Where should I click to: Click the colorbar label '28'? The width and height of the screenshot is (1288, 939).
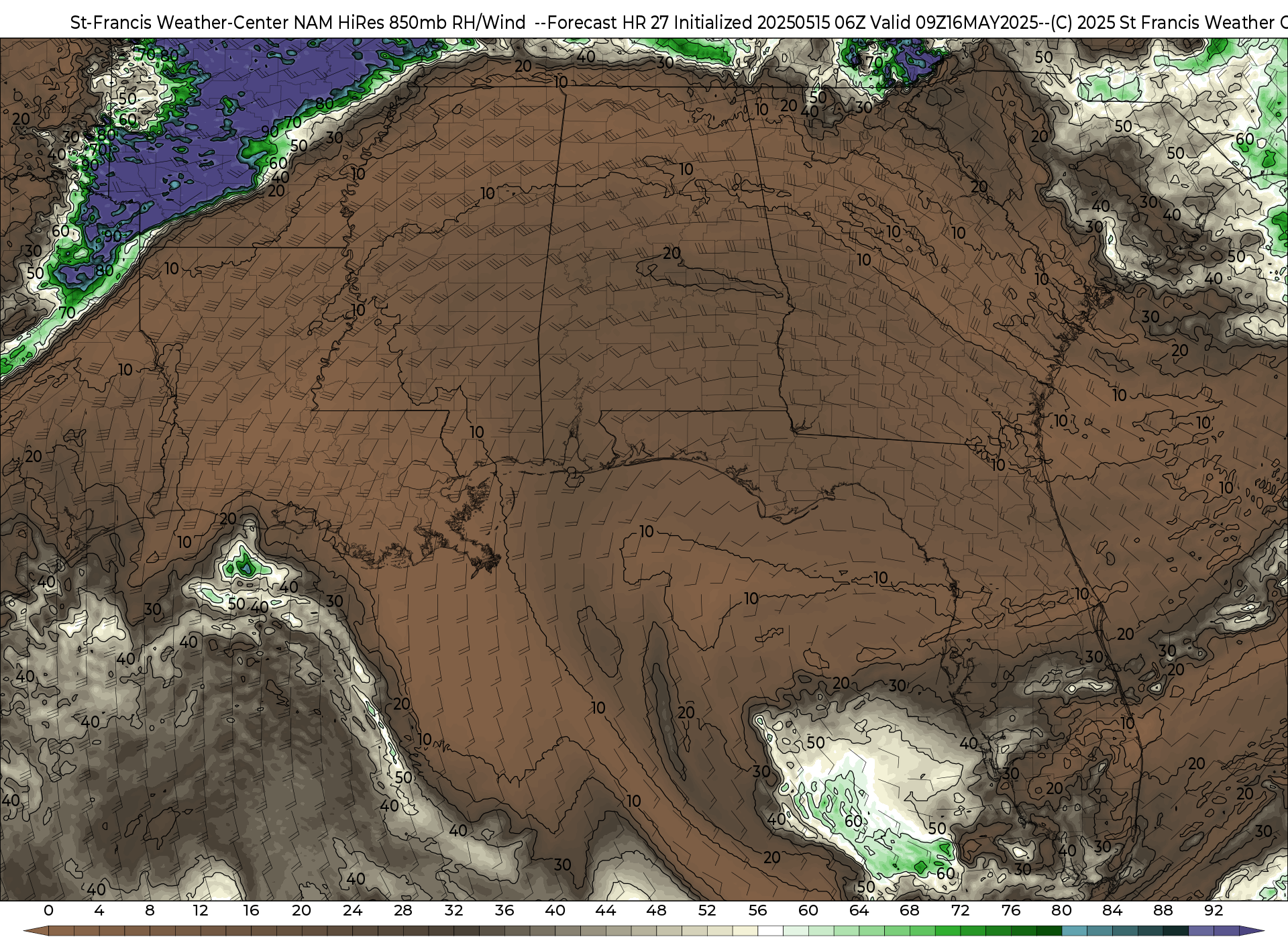point(403,911)
